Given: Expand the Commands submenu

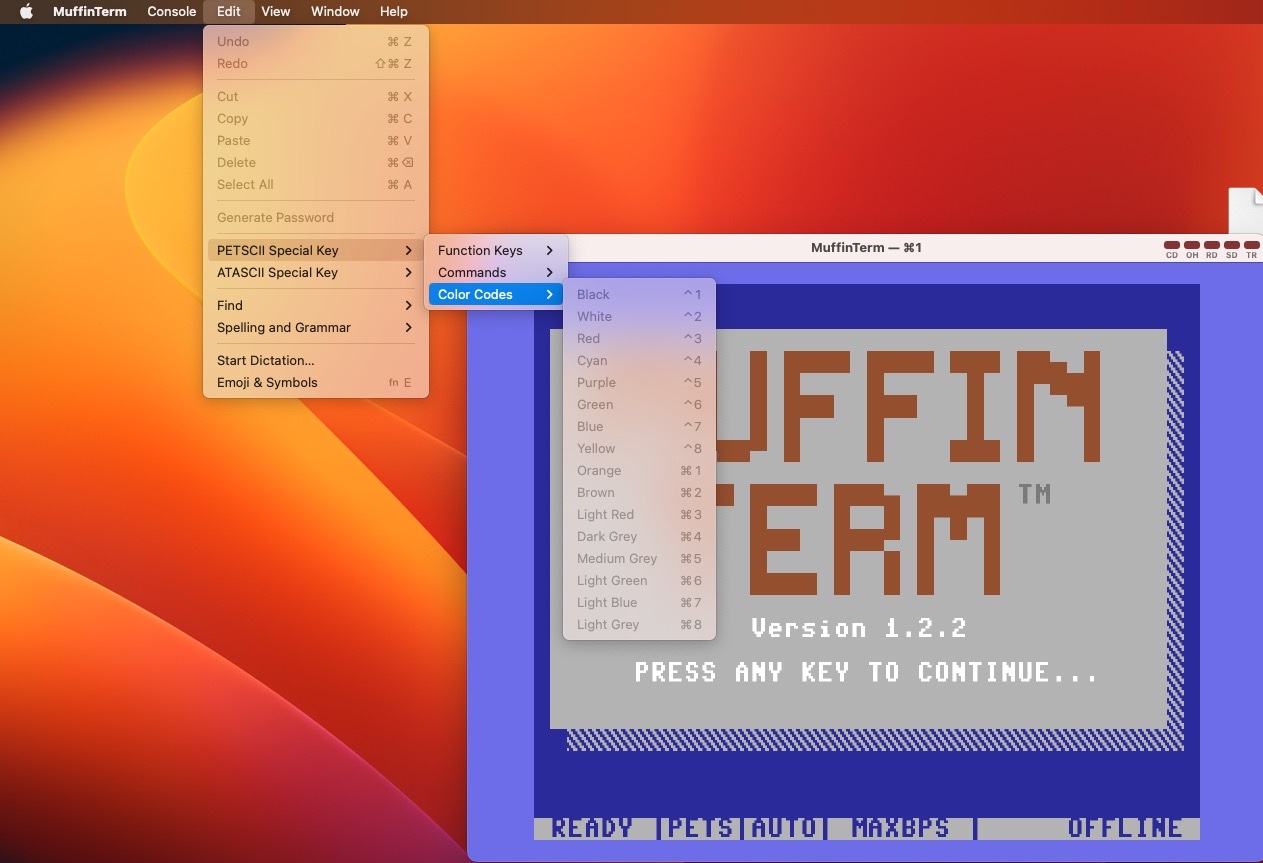Looking at the screenshot, I should (x=496, y=272).
